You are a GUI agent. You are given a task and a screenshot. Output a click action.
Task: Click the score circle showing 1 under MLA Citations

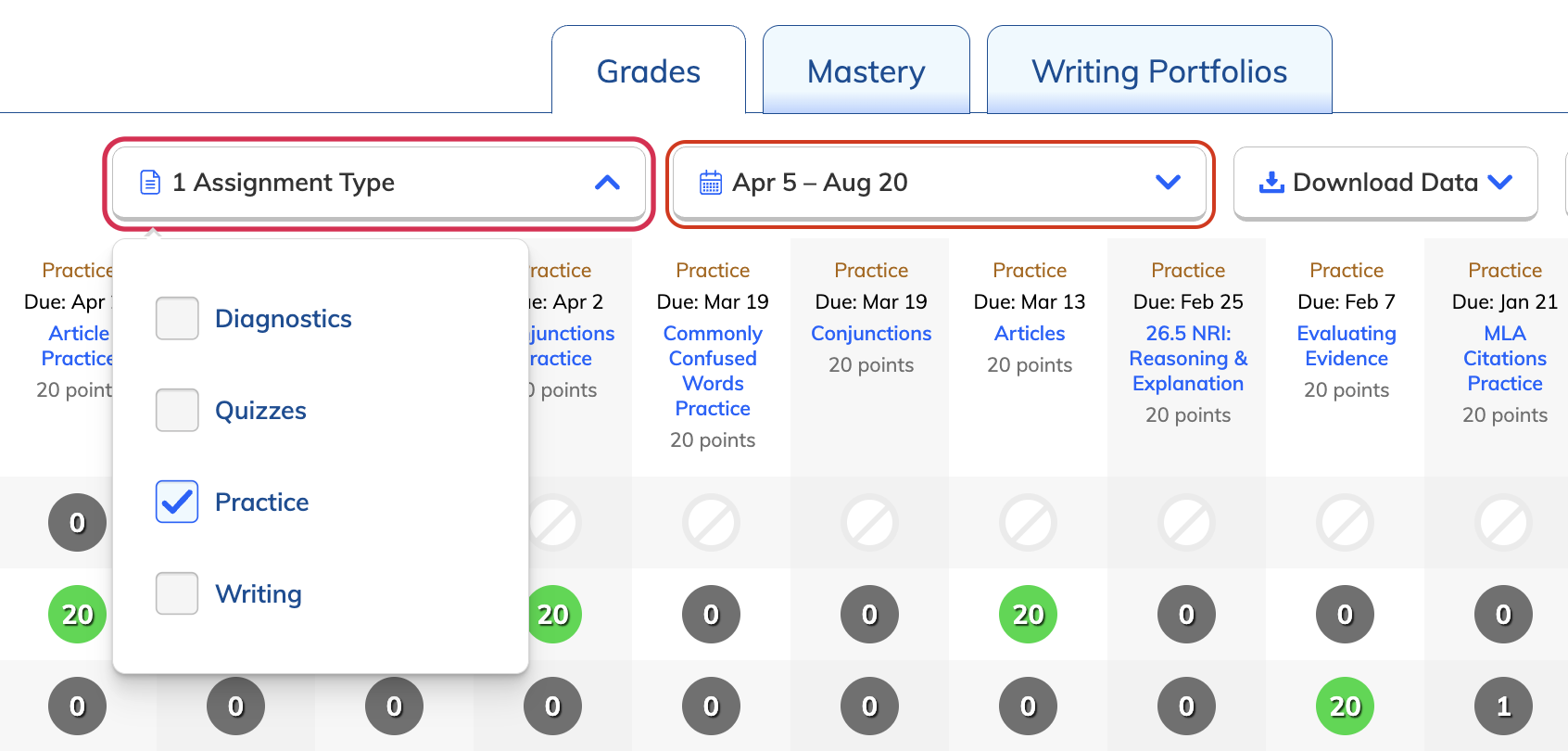[x=1502, y=706]
